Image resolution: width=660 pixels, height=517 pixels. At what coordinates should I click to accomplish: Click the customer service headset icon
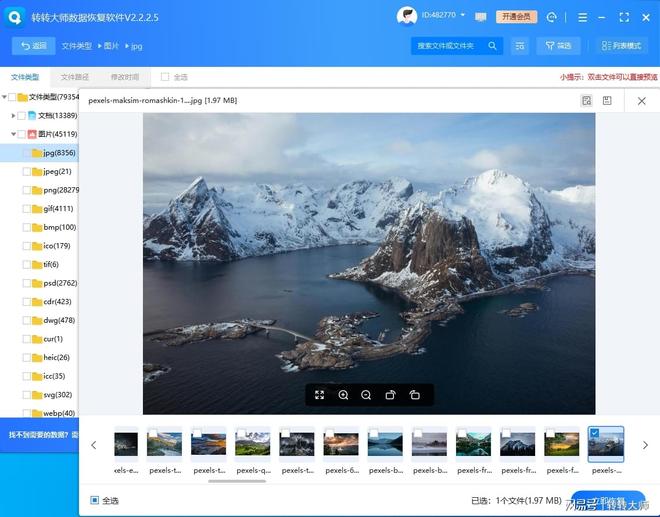click(x=551, y=17)
